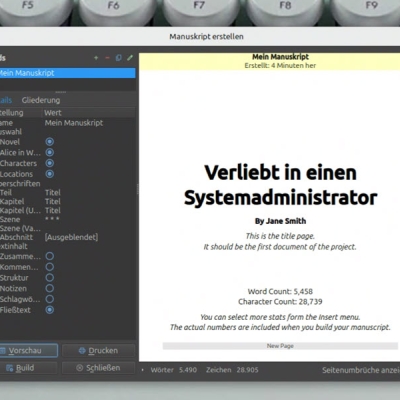Viewport: 400px width, 400px height.
Task: Toggle the Notizen content indicator
Action: click(x=50, y=288)
